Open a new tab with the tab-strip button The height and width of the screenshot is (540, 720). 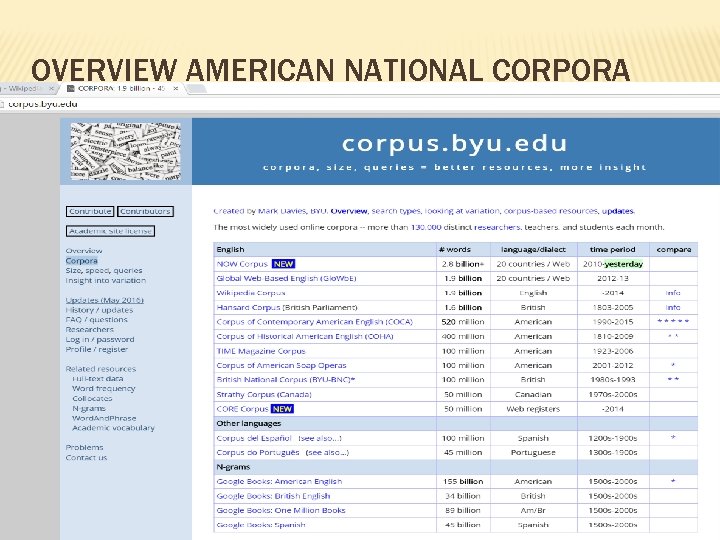click(x=197, y=89)
